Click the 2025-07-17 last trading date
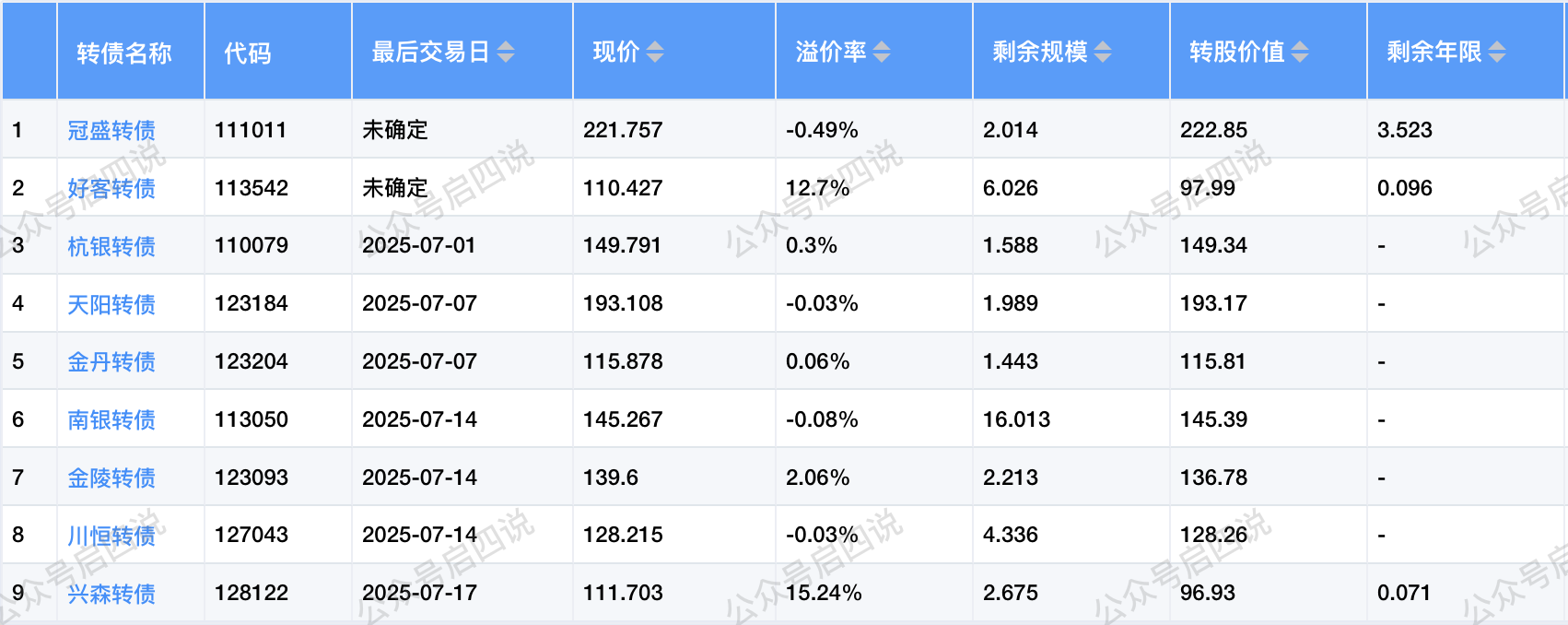This screenshot has width=1568, height=625. (x=419, y=593)
